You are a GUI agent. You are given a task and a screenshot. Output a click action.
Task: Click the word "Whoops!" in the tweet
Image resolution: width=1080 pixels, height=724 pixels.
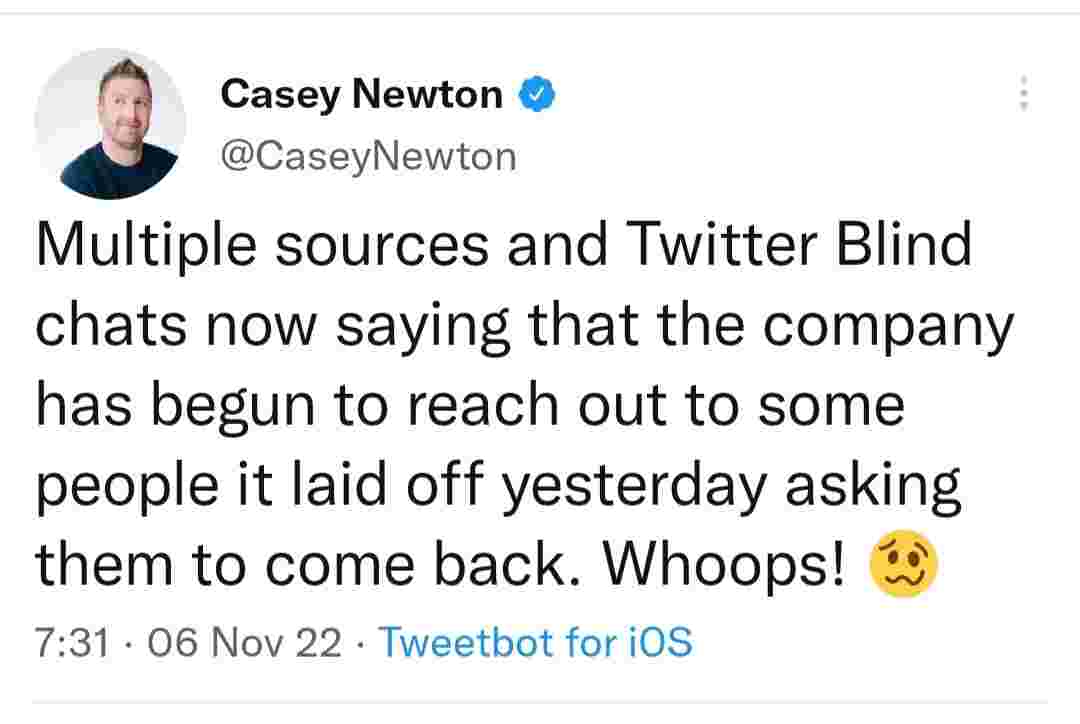pyautogui.click(x=727, y=567)
